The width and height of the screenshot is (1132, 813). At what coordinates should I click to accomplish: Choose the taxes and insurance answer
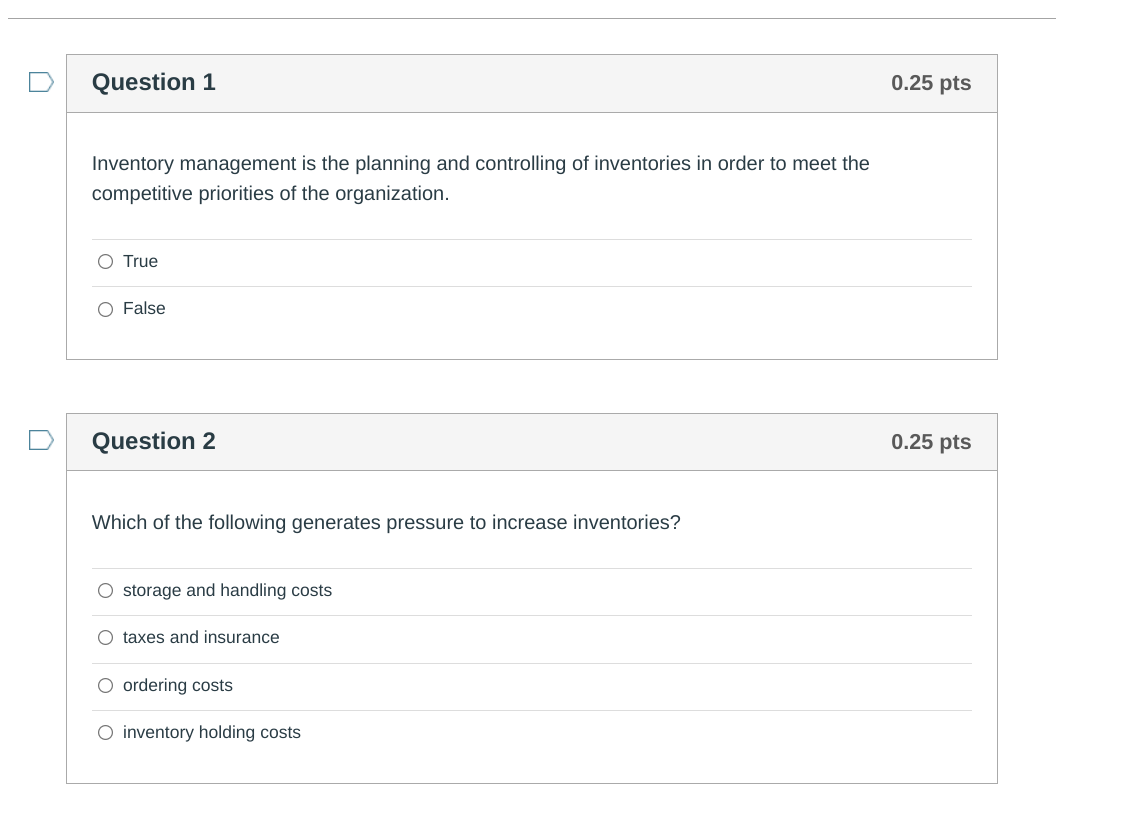coord(105,637)
